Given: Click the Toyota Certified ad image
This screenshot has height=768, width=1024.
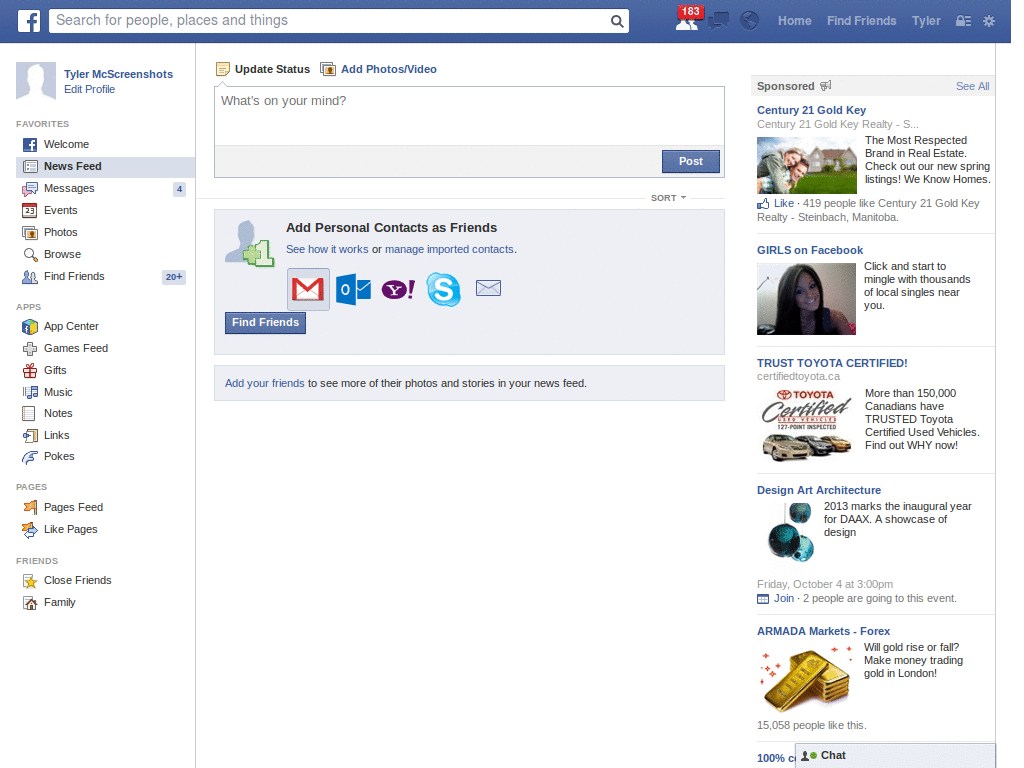Looking at the screenshot, I should pos(807,424).
